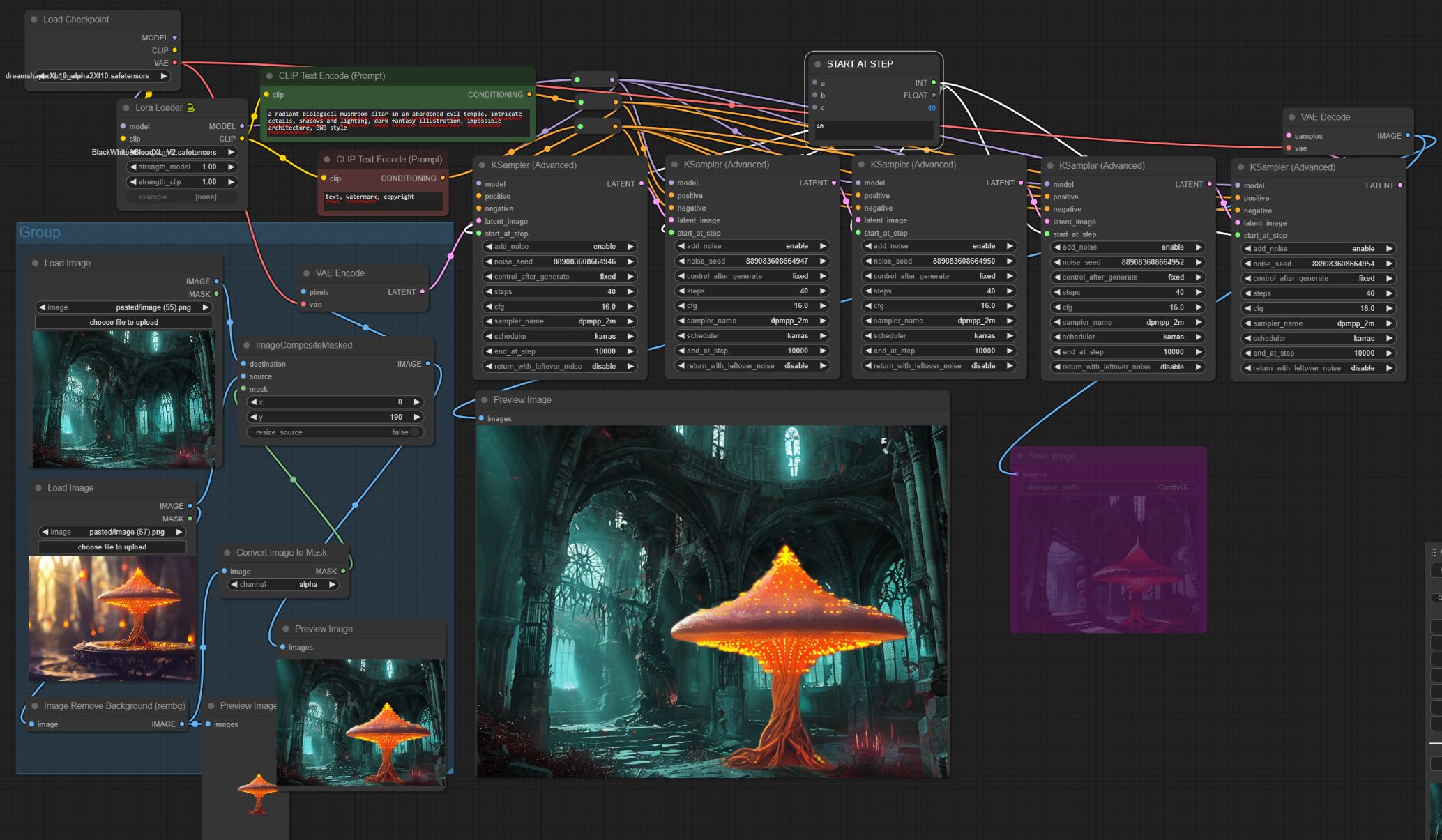Click the large Preview Image node title
The width and height of the screenshot is (1442, 840).
point(522,400)
